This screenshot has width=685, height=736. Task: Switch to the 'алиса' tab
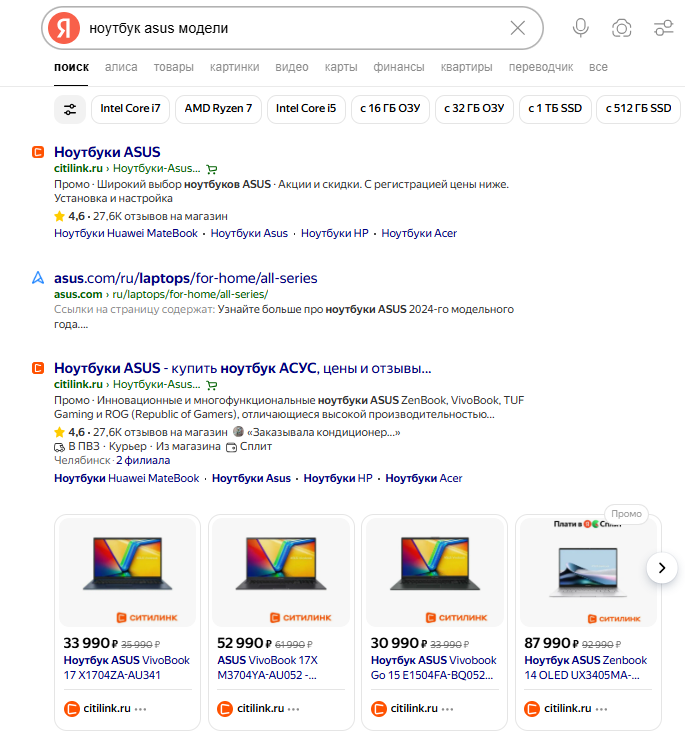(121, 67)
